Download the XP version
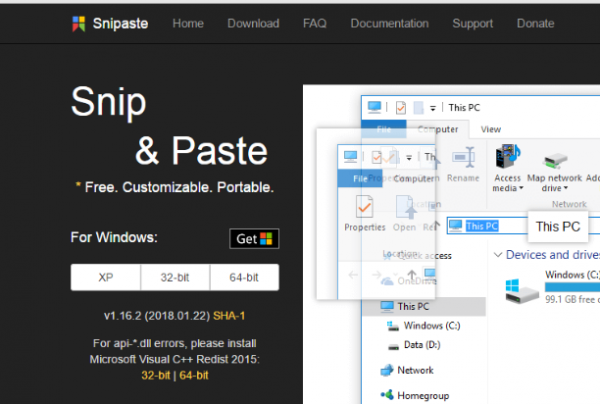This screenshot has height=404, width=600. (106, 277)
